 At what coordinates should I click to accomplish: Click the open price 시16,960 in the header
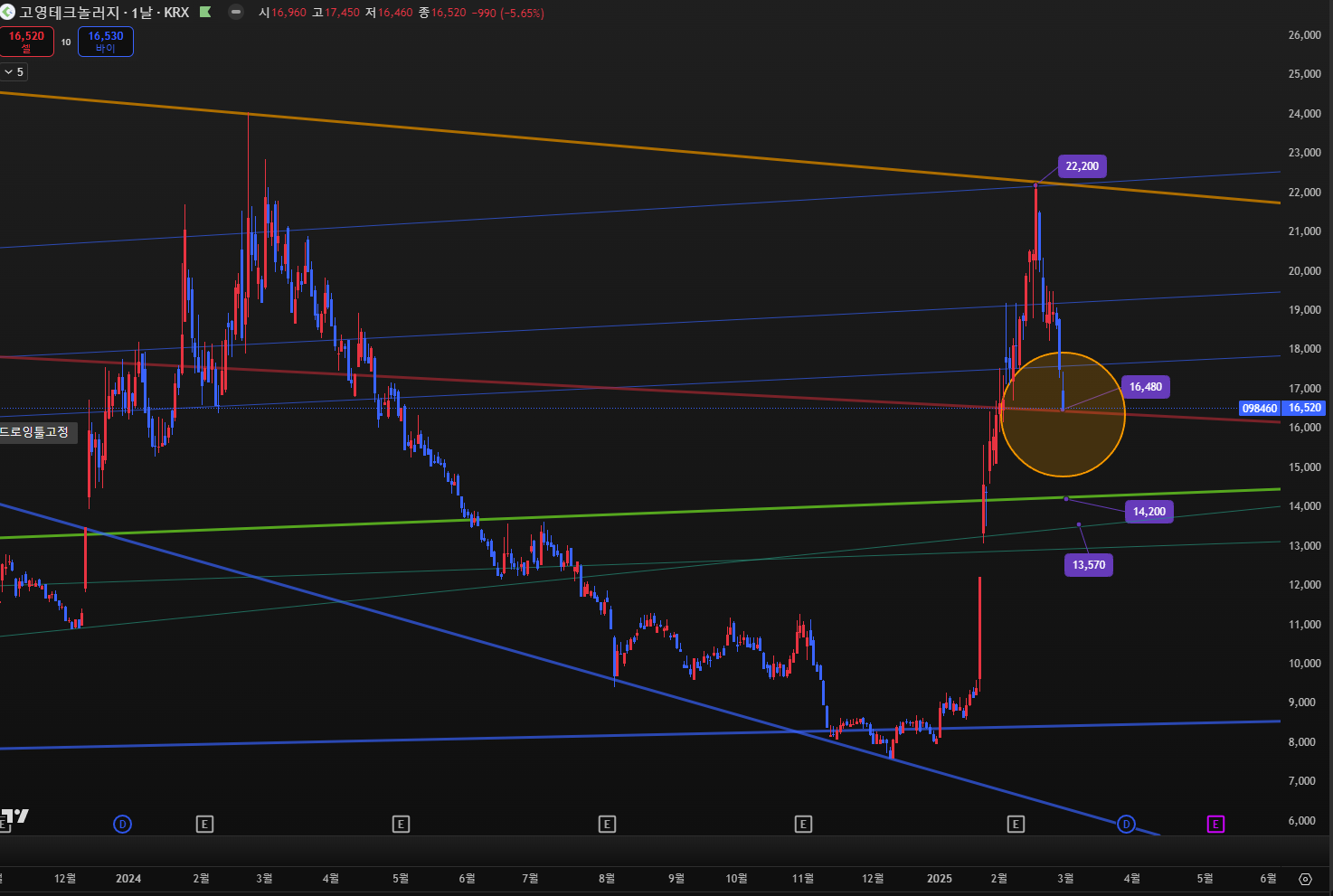pos(282,13)
